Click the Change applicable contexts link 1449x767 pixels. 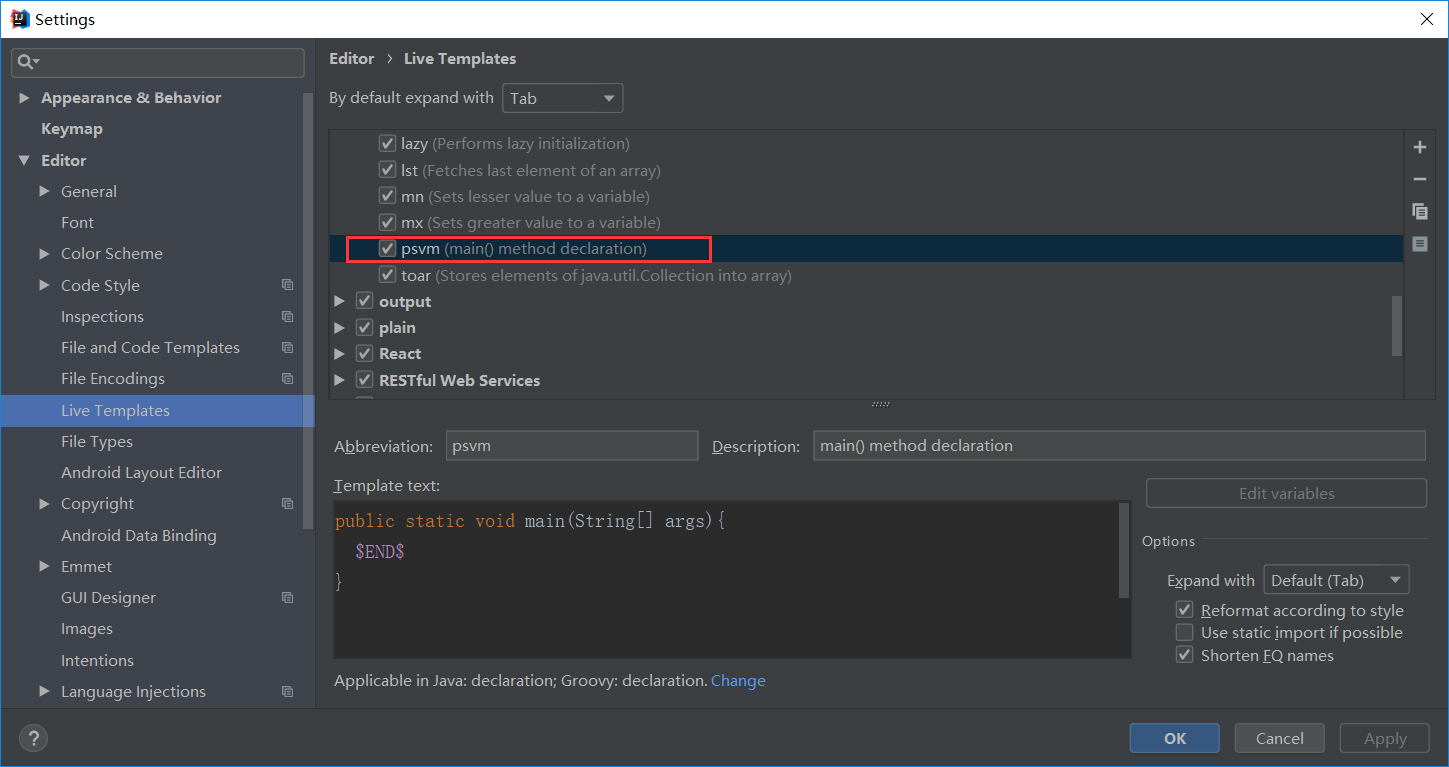(738, 681)
